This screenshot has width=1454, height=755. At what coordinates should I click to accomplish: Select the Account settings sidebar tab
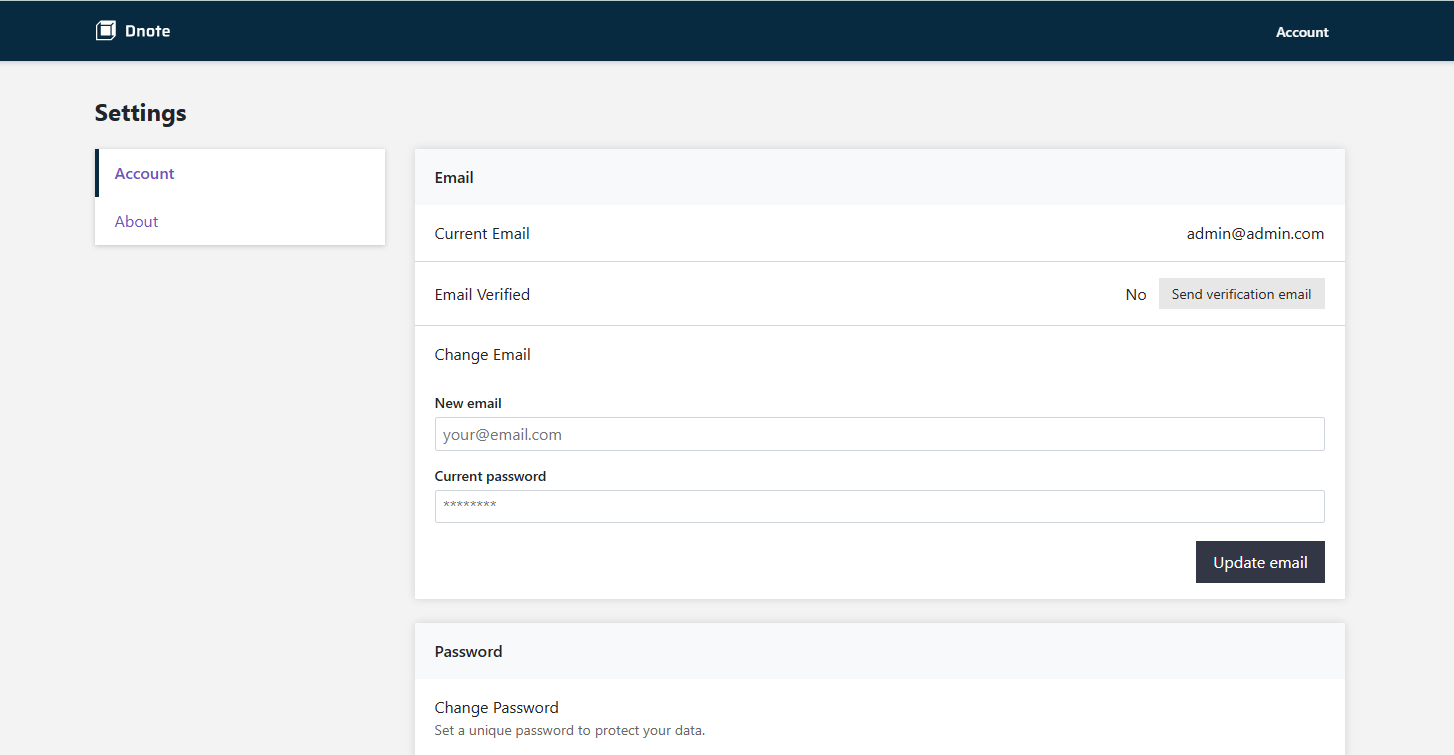(240, 173)
